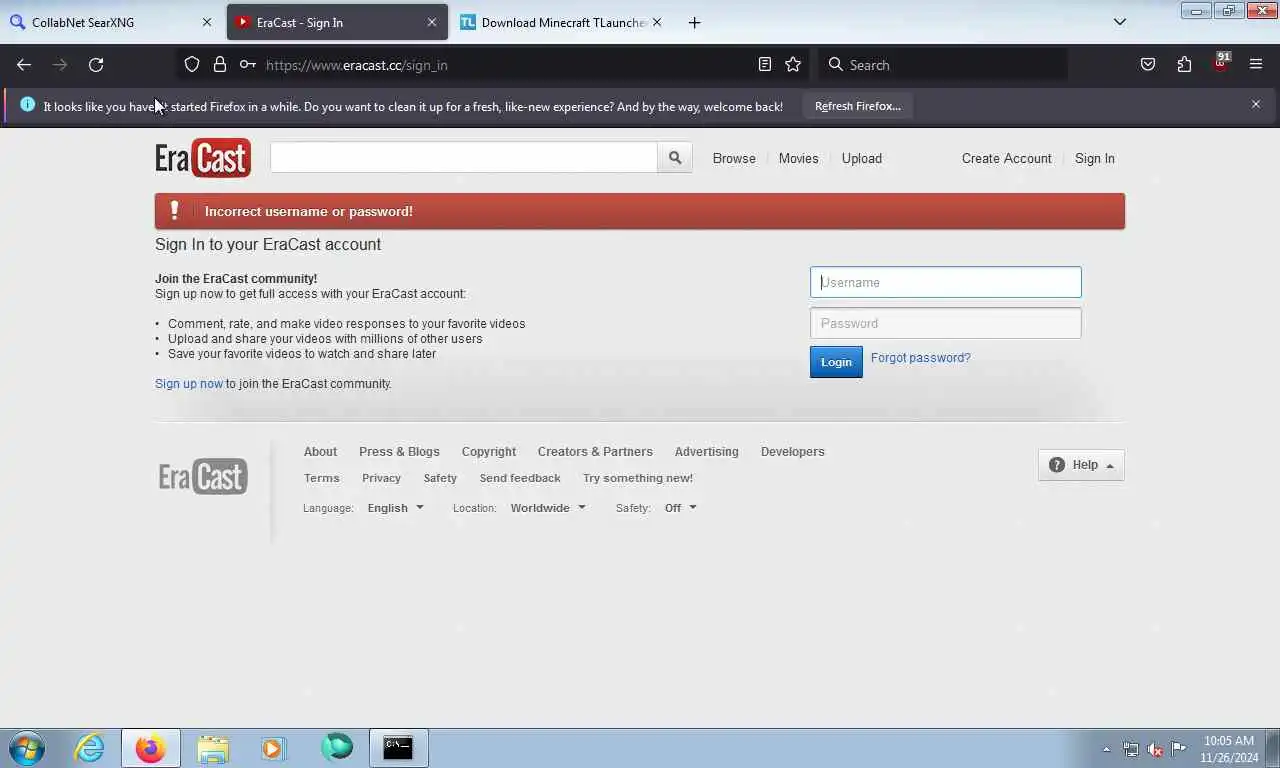This screenshot has height=768, width=1280.
Task: Reload the page with the refresh icon
Action: (x=96, y=64)
